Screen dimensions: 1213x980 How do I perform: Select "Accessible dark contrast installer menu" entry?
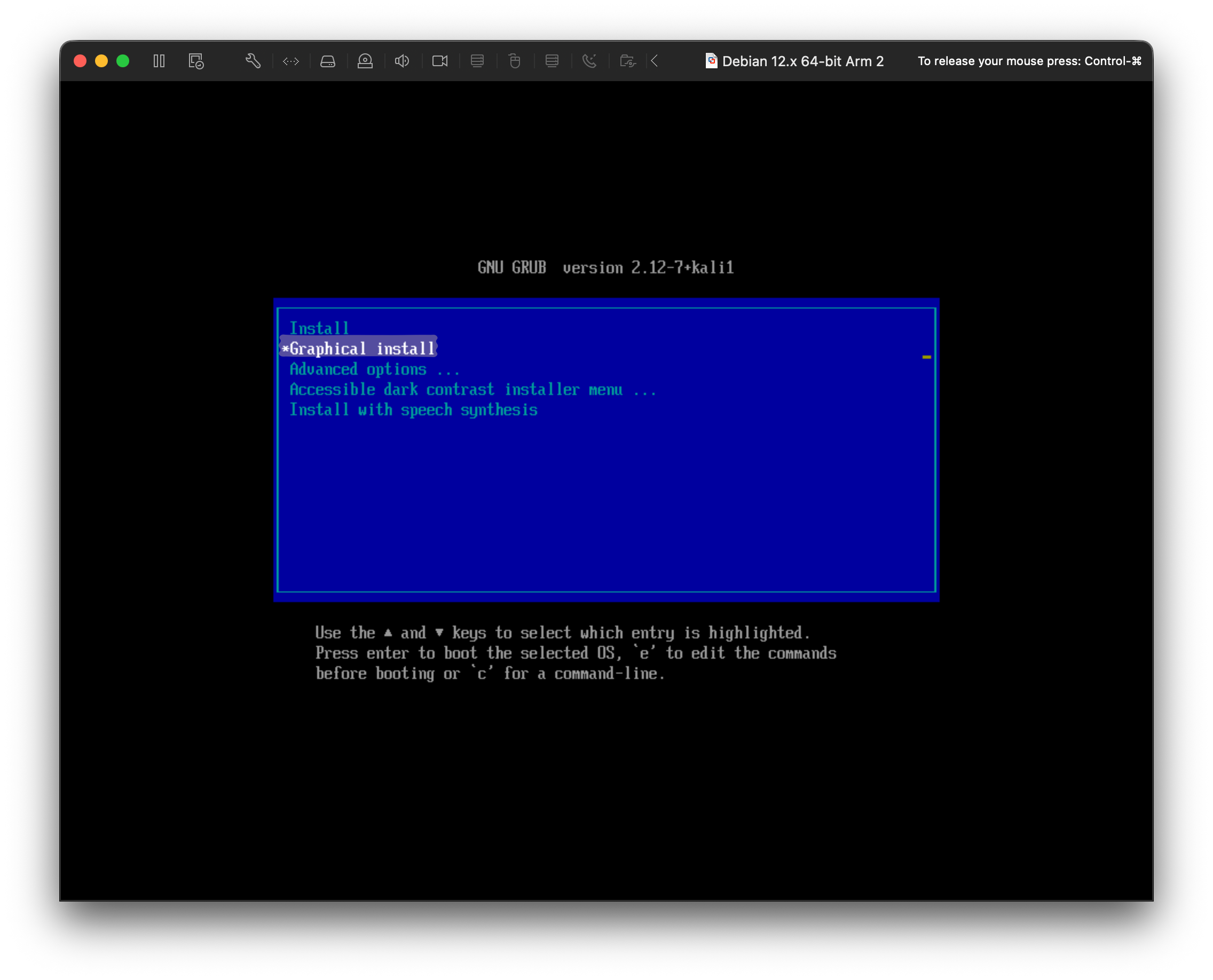(x=472, y=390)
